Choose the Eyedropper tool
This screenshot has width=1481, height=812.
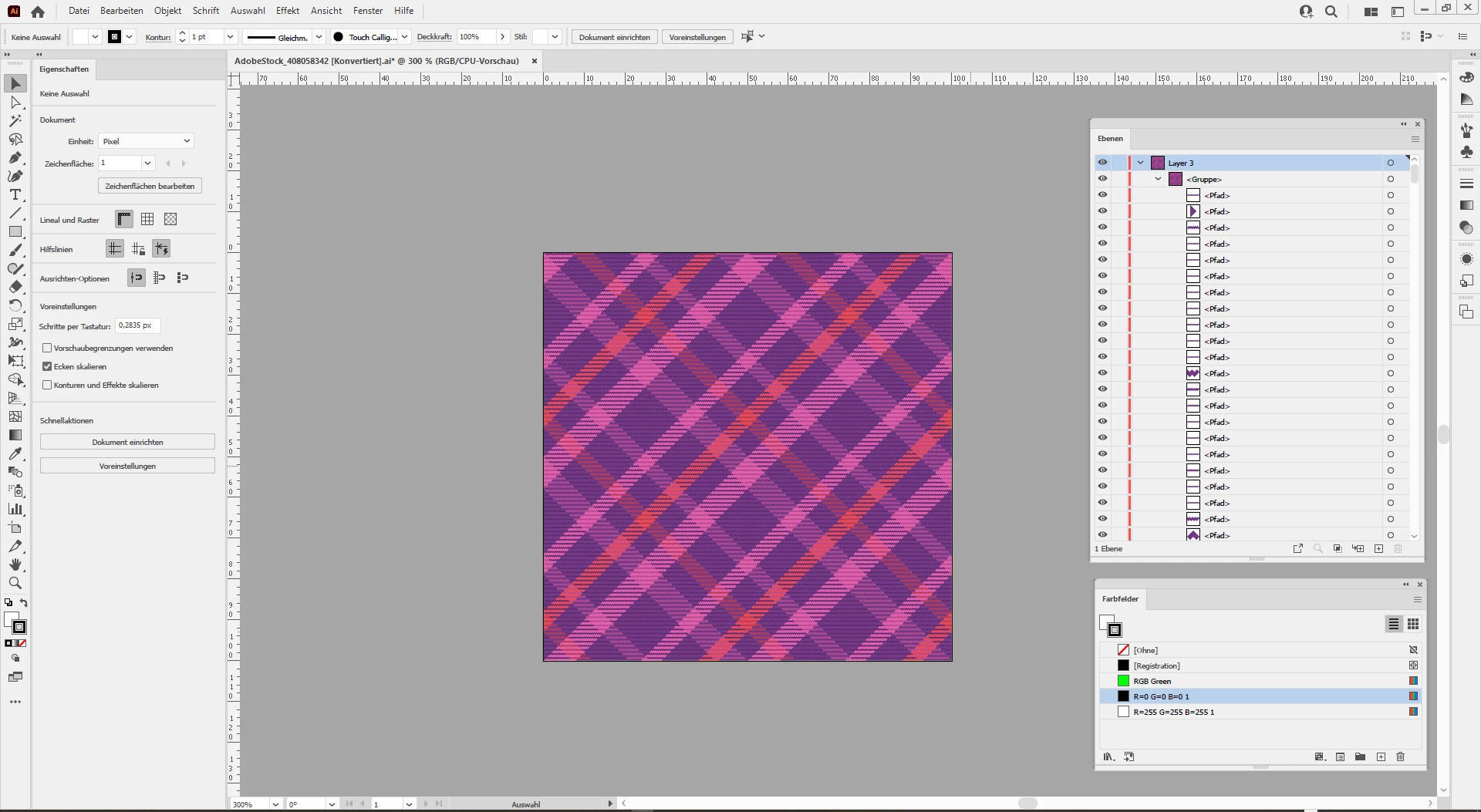pos(15,454)
